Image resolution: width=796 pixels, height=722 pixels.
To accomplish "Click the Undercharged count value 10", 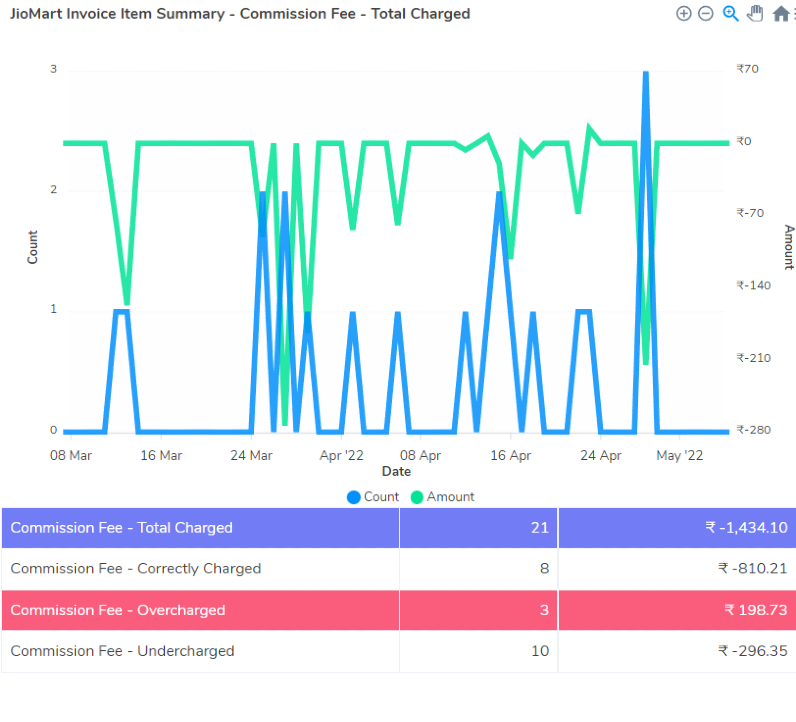I will pyautogui.click(x=540, y=651).
